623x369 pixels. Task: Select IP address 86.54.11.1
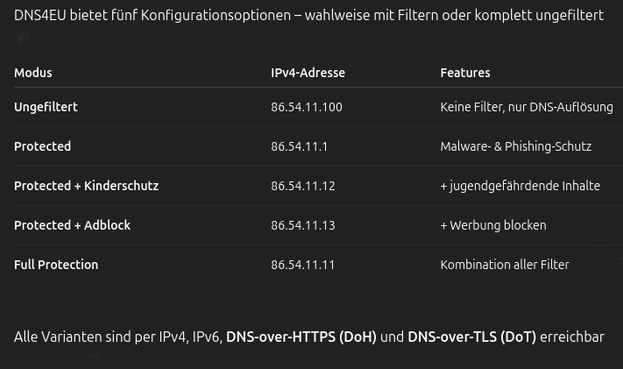tap(299, 147)
